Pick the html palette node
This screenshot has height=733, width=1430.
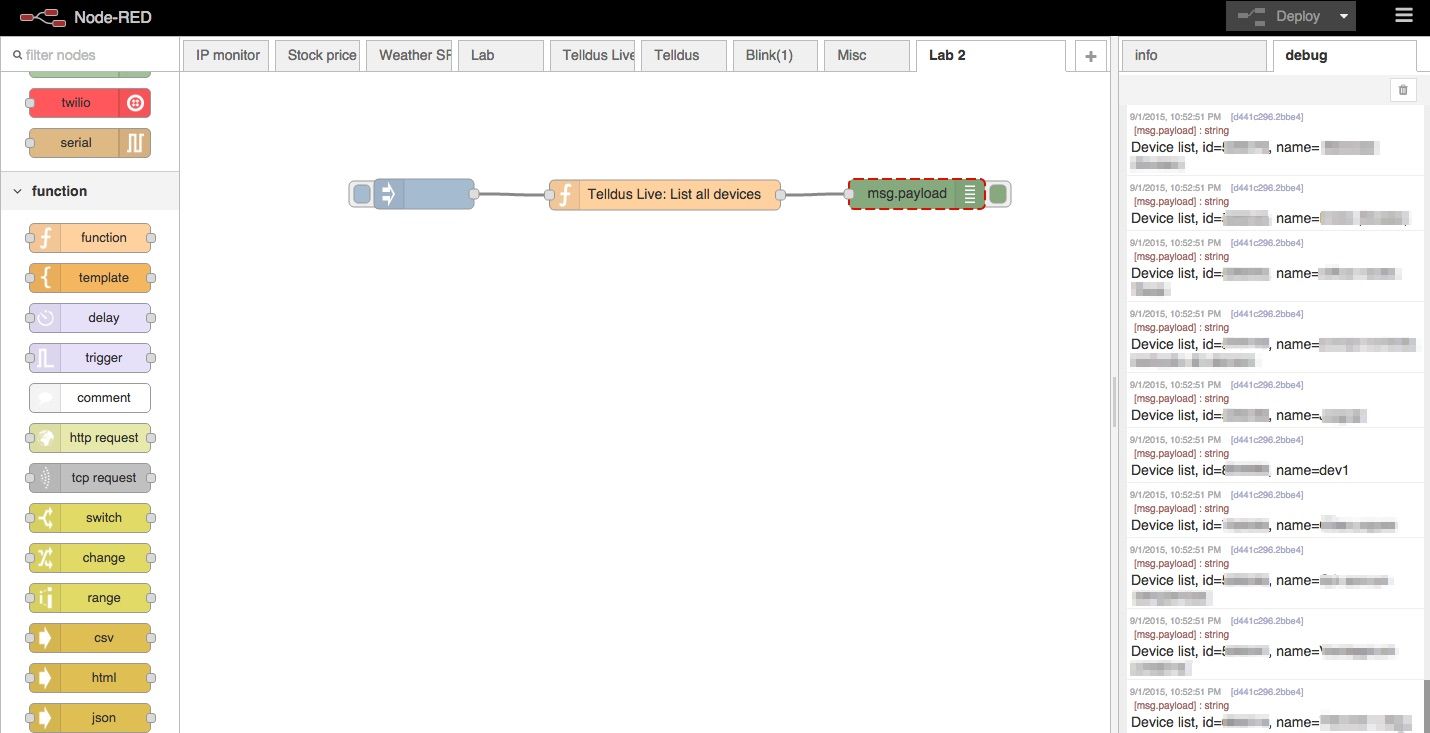click(x=90, y=678)
